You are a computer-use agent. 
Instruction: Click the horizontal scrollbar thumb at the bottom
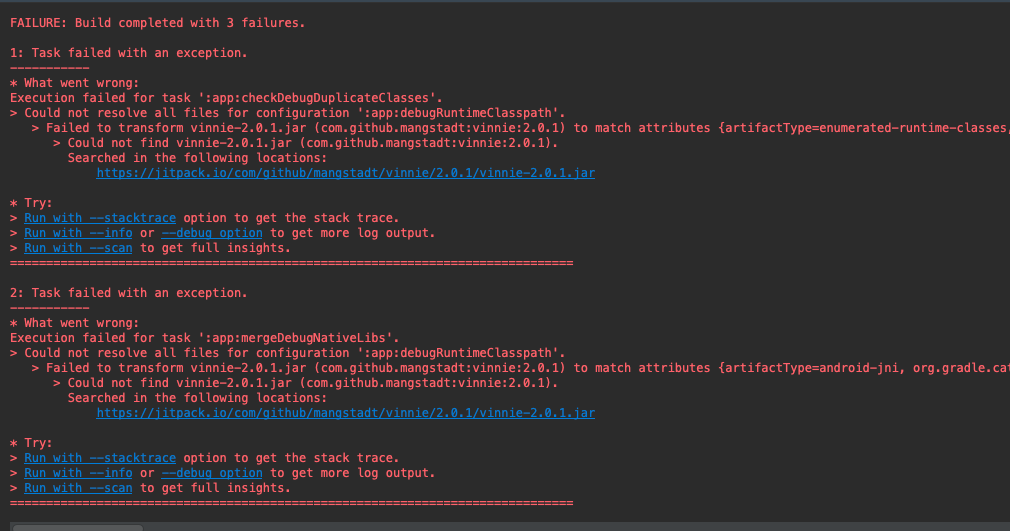pos(78,527)
